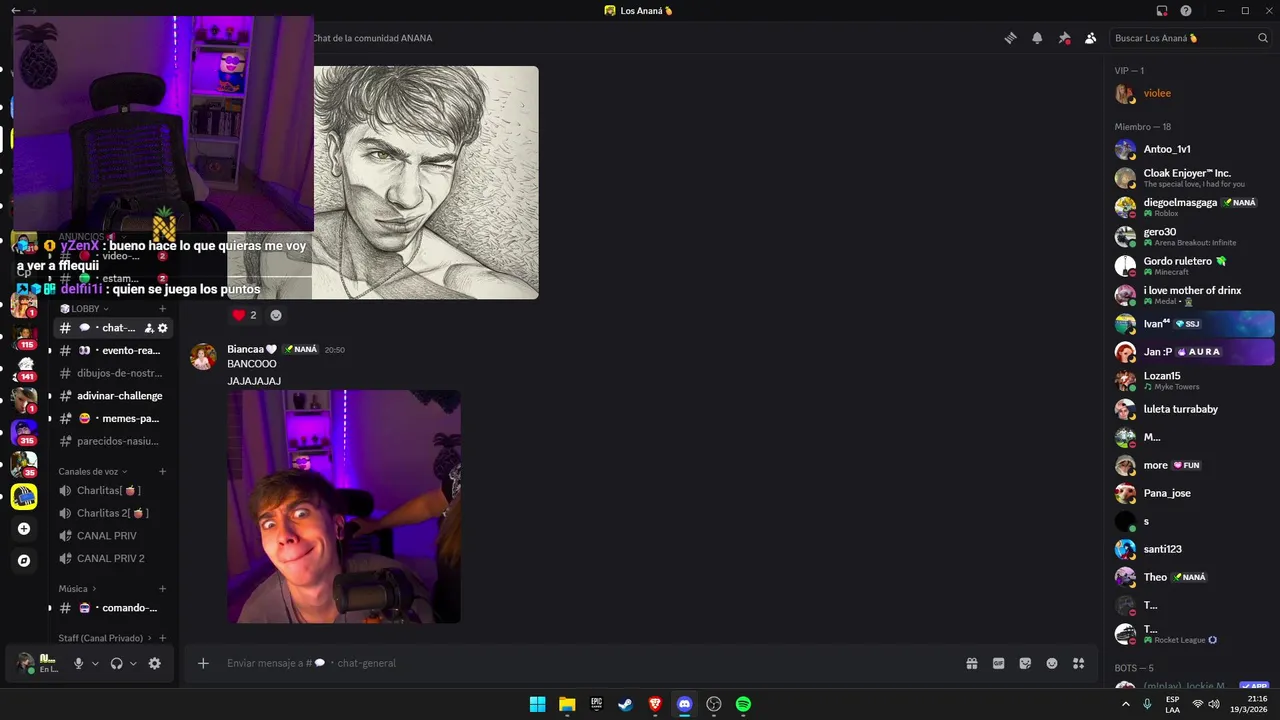
Task: Send a gift using the gift icon
Action: (971, 663)
